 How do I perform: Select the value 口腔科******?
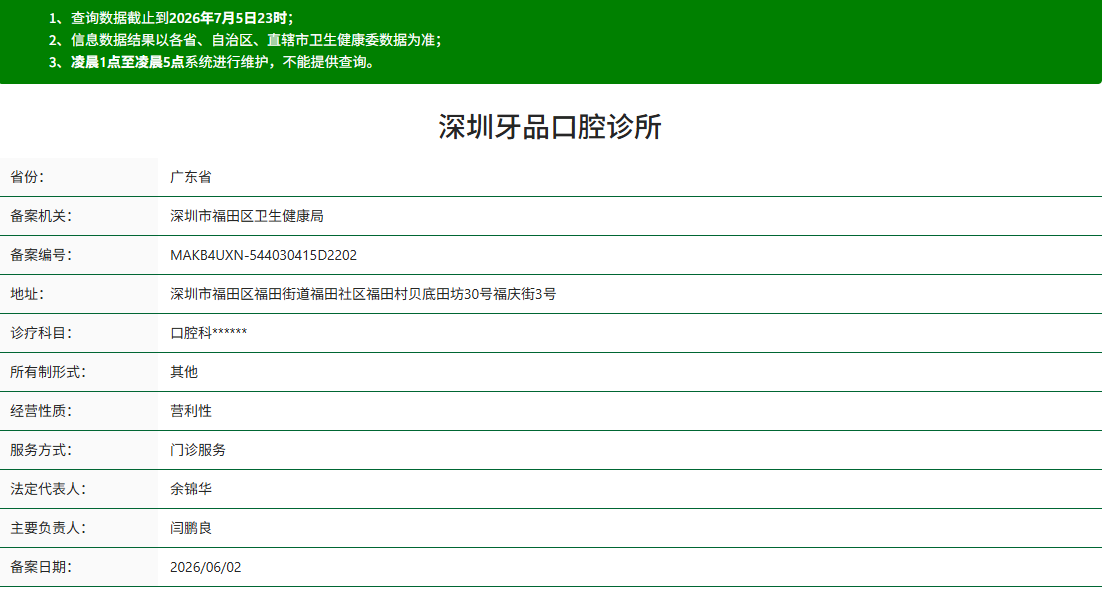click(x=208, y=333)
